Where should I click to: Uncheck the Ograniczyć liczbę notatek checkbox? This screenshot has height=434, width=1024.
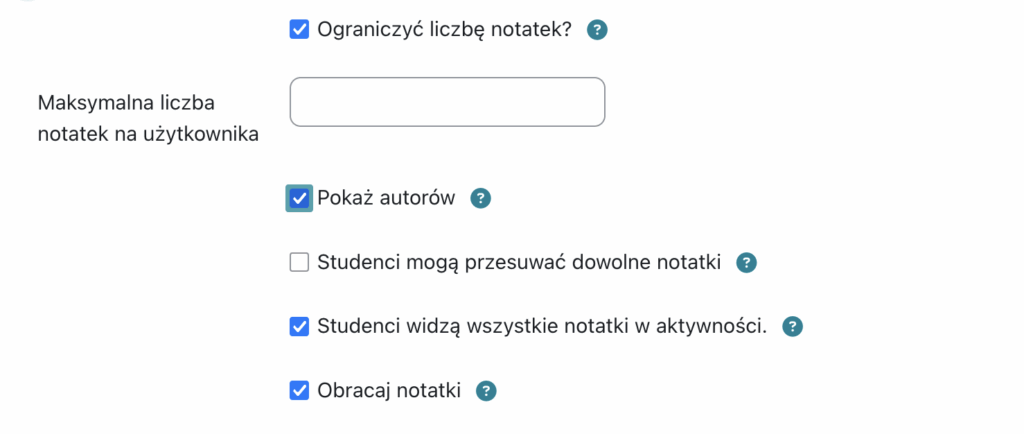coord(299,30)
